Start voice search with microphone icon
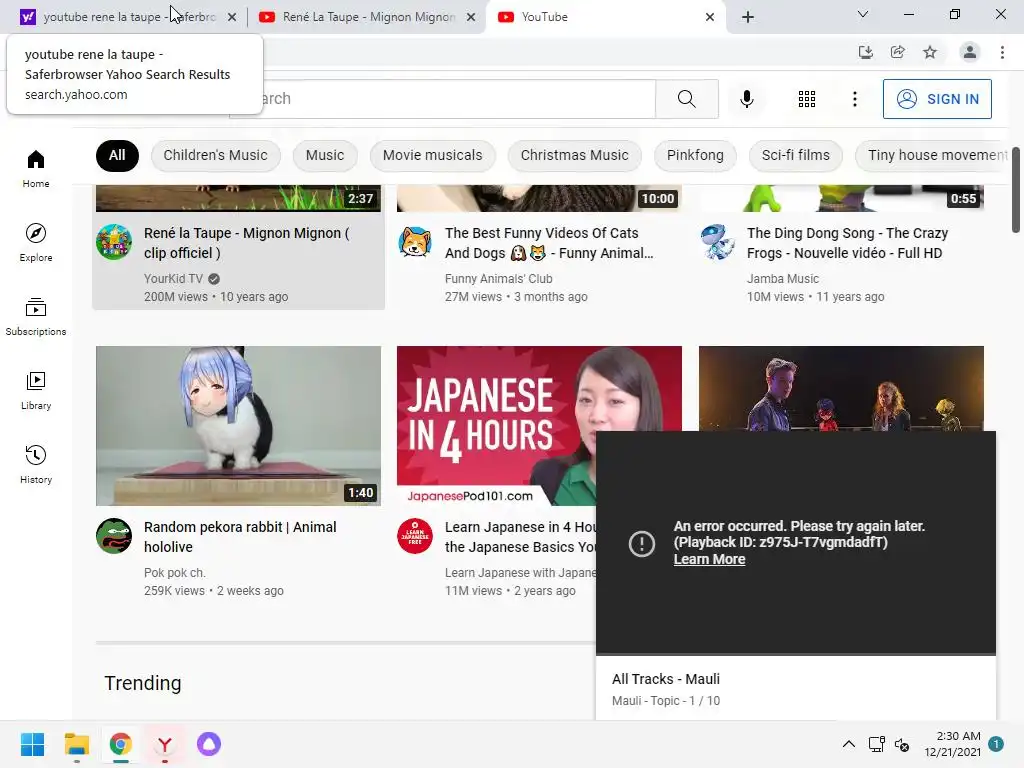 pos(747,99)
